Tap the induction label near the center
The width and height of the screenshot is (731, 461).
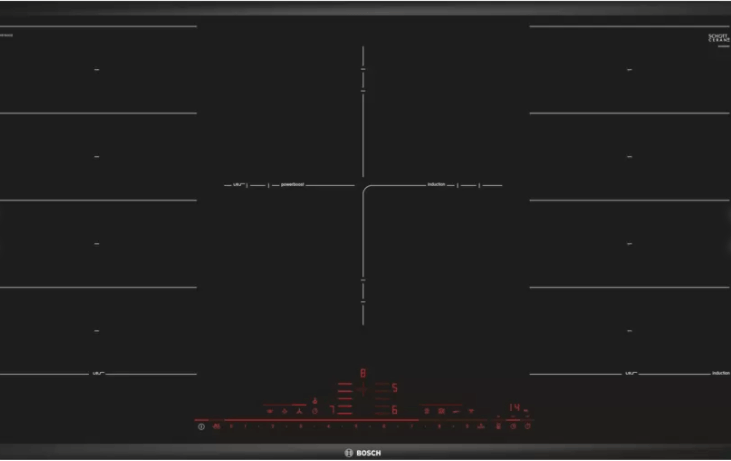[436, 185]
